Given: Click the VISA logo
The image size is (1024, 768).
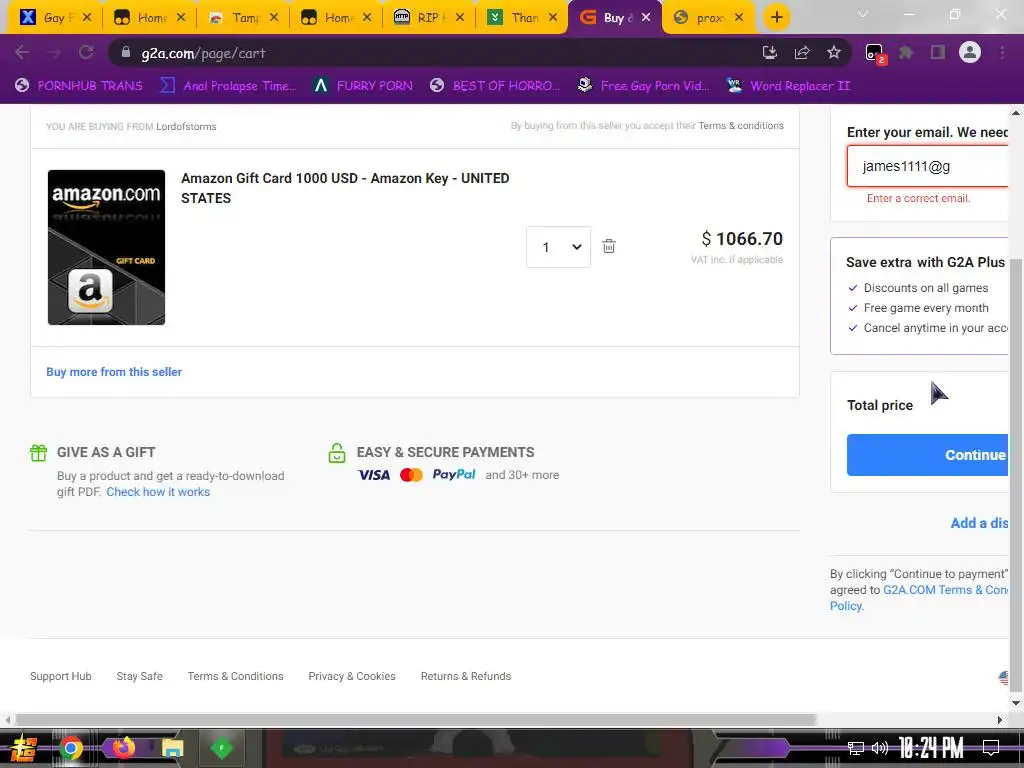Looking at the screenshot, I should pos(374,475).
